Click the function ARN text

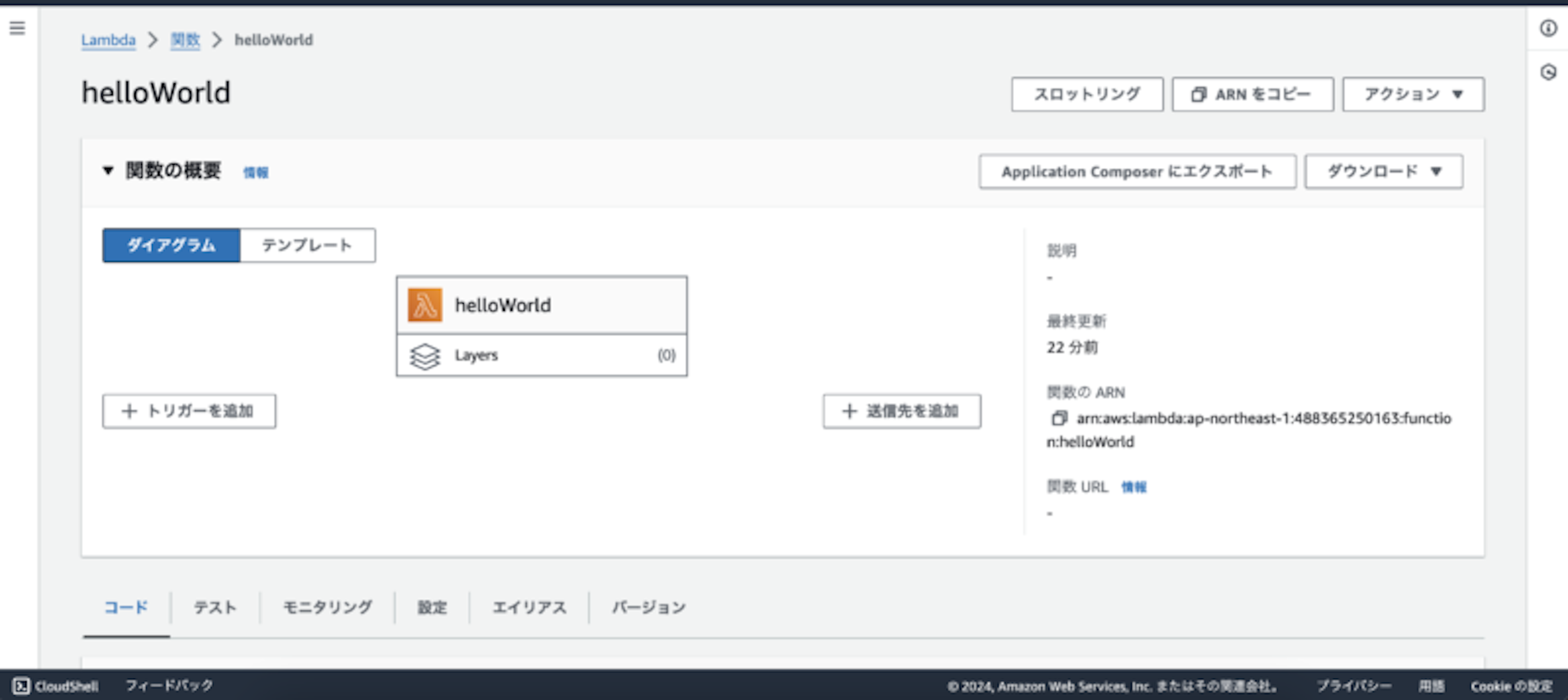point(1249,430)
